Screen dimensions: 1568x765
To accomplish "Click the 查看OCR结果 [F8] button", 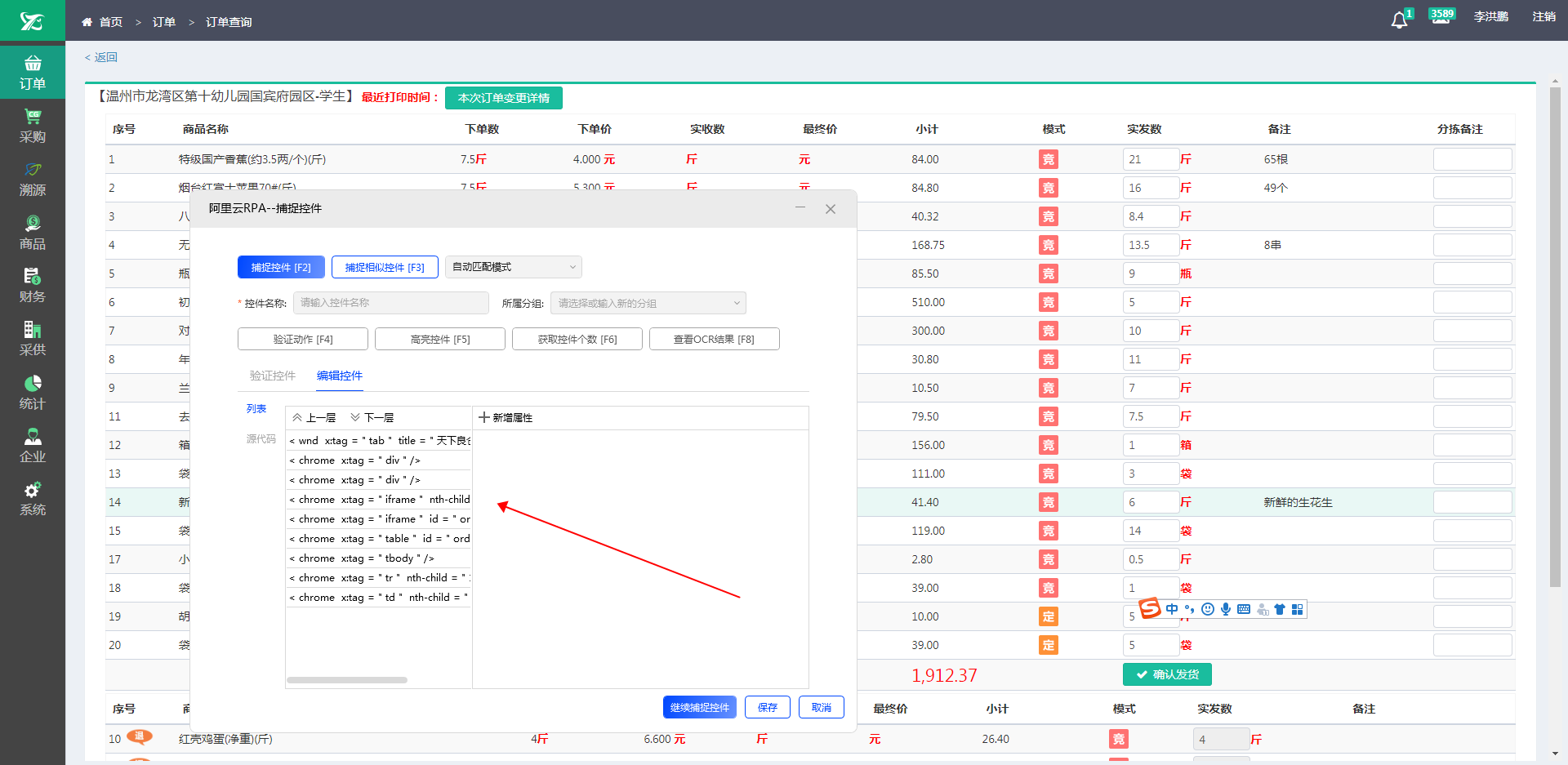I will click(715, 339).
